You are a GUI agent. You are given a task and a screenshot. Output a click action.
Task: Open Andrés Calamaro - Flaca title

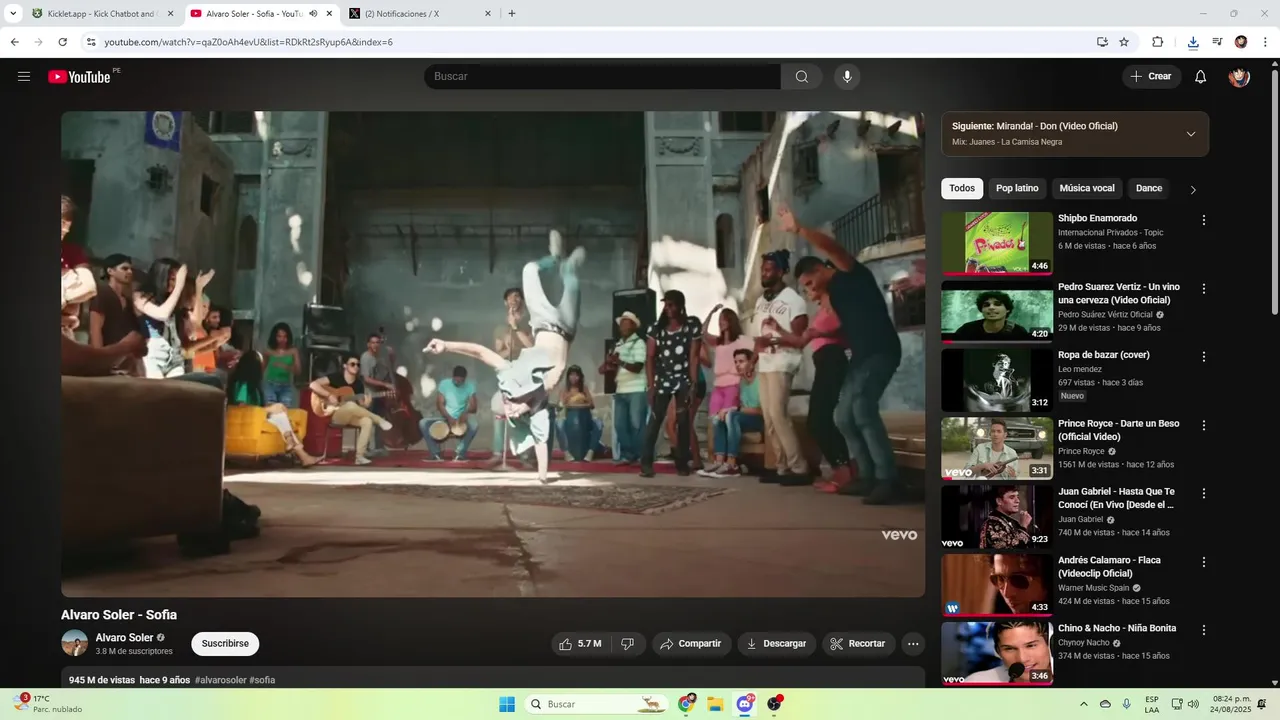pos(1109,567)
